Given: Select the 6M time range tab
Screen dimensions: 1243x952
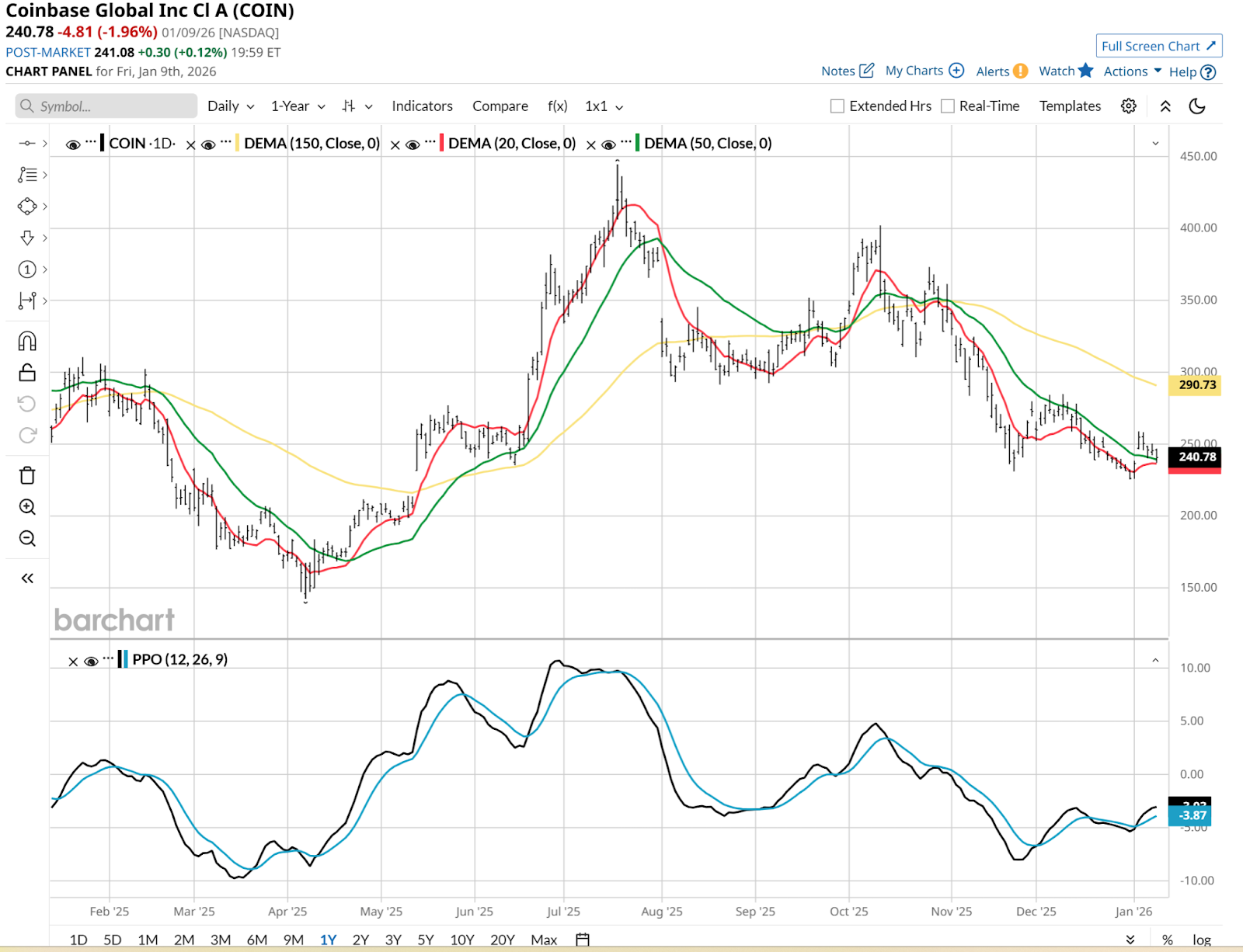Looking at the screenshot, I should (257, 940).
